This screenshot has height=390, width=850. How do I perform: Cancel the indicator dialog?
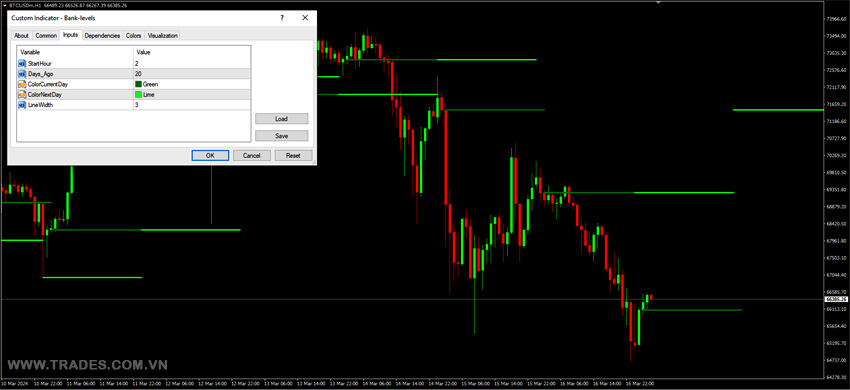click(252, 156)
